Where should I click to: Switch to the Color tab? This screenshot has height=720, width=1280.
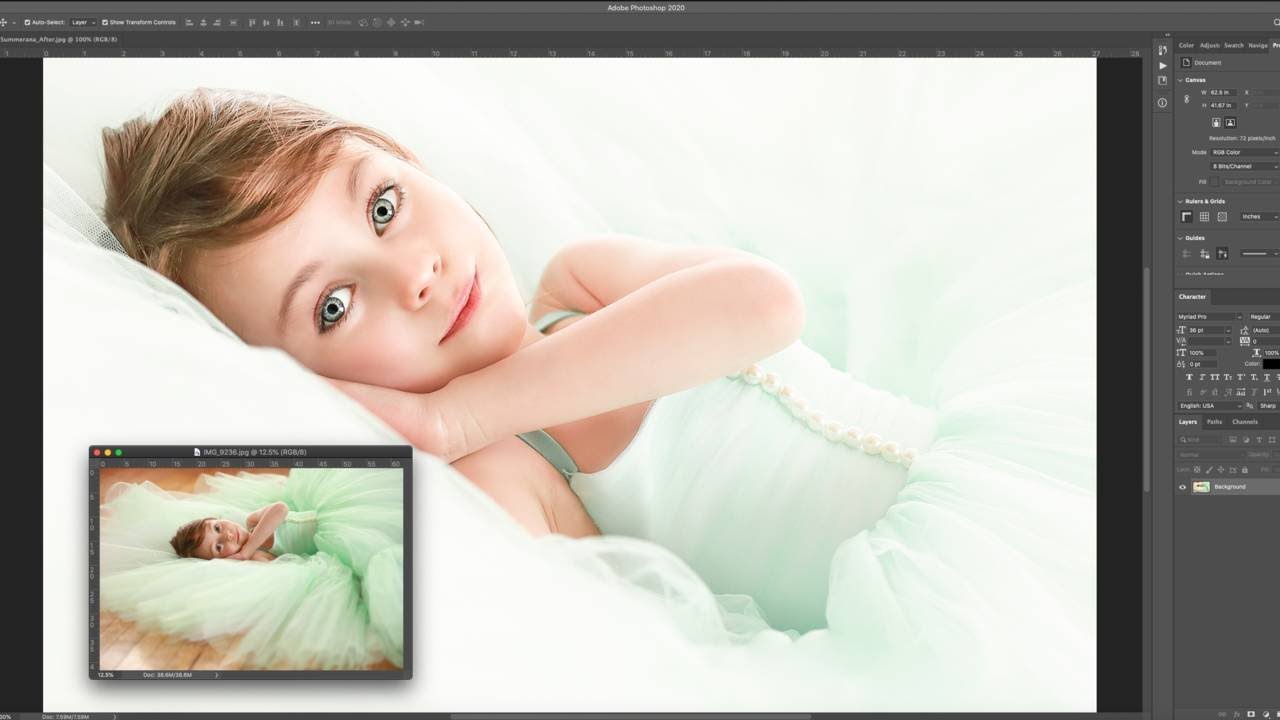pyautogui.click(x=1186, y=45)
